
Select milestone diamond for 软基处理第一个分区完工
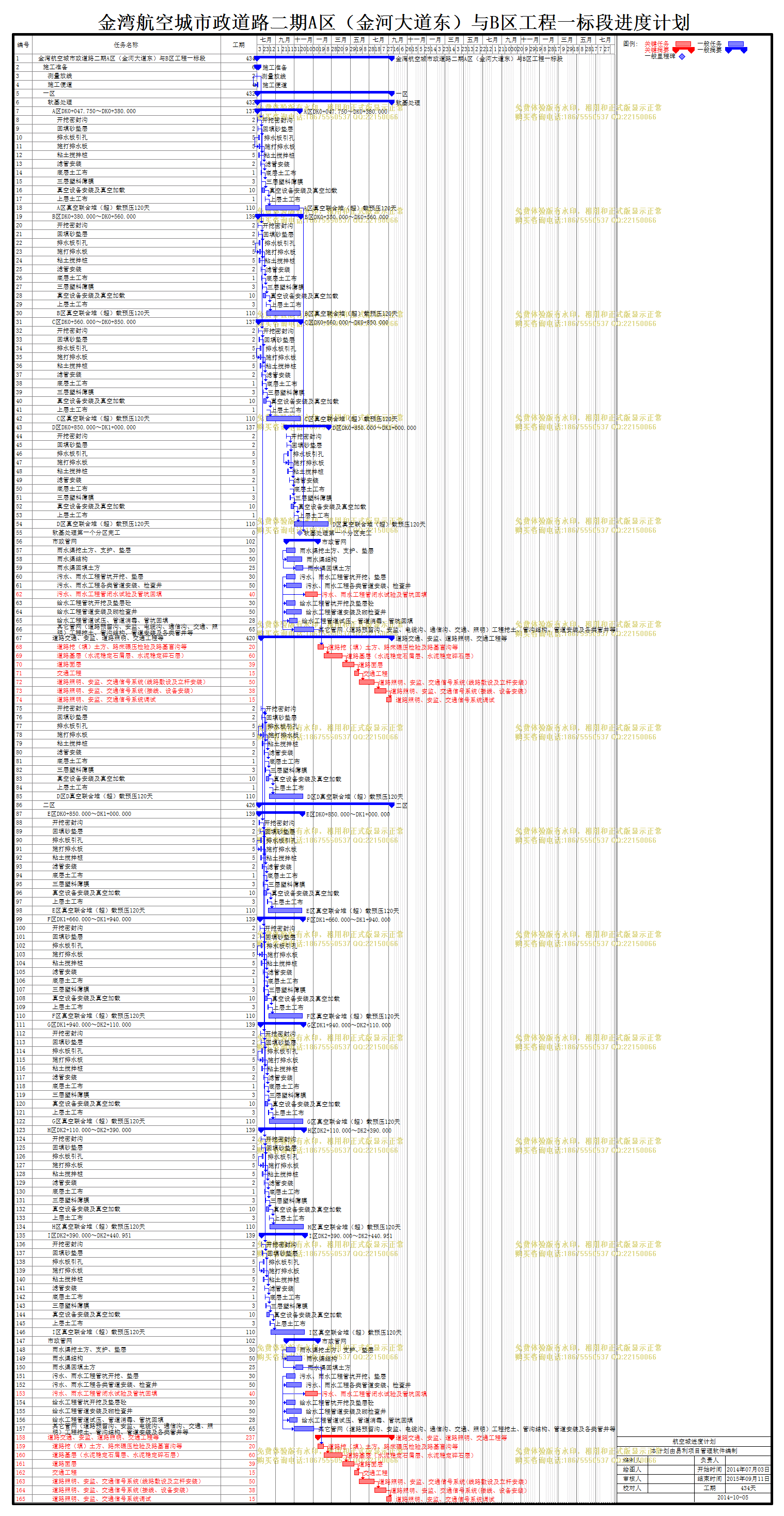300,533
